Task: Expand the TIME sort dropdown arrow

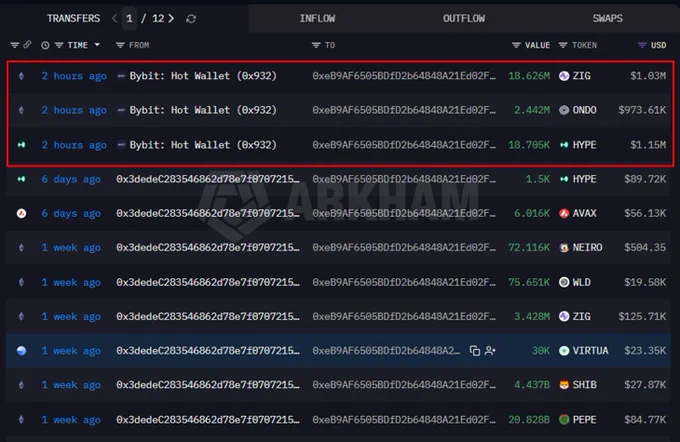Action: coord(97,45)
